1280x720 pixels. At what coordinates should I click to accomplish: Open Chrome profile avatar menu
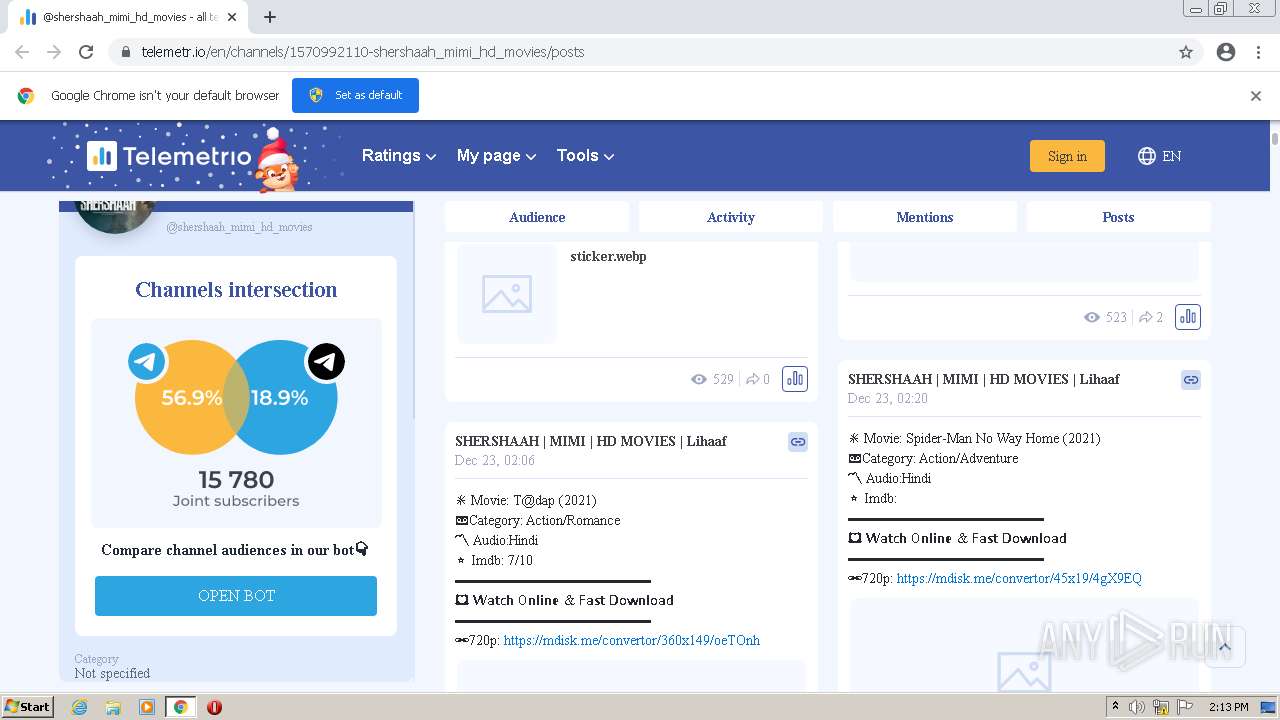(1226, 52)
